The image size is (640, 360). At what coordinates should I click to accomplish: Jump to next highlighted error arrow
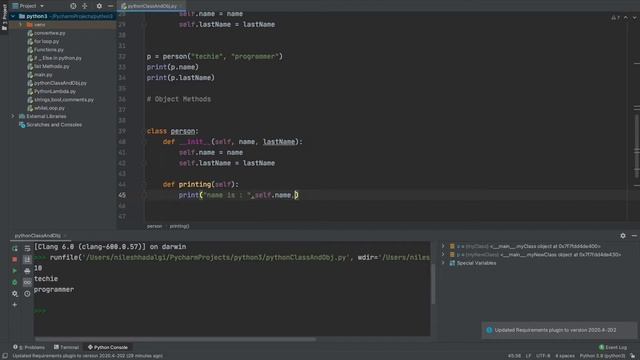pos(634,18)
